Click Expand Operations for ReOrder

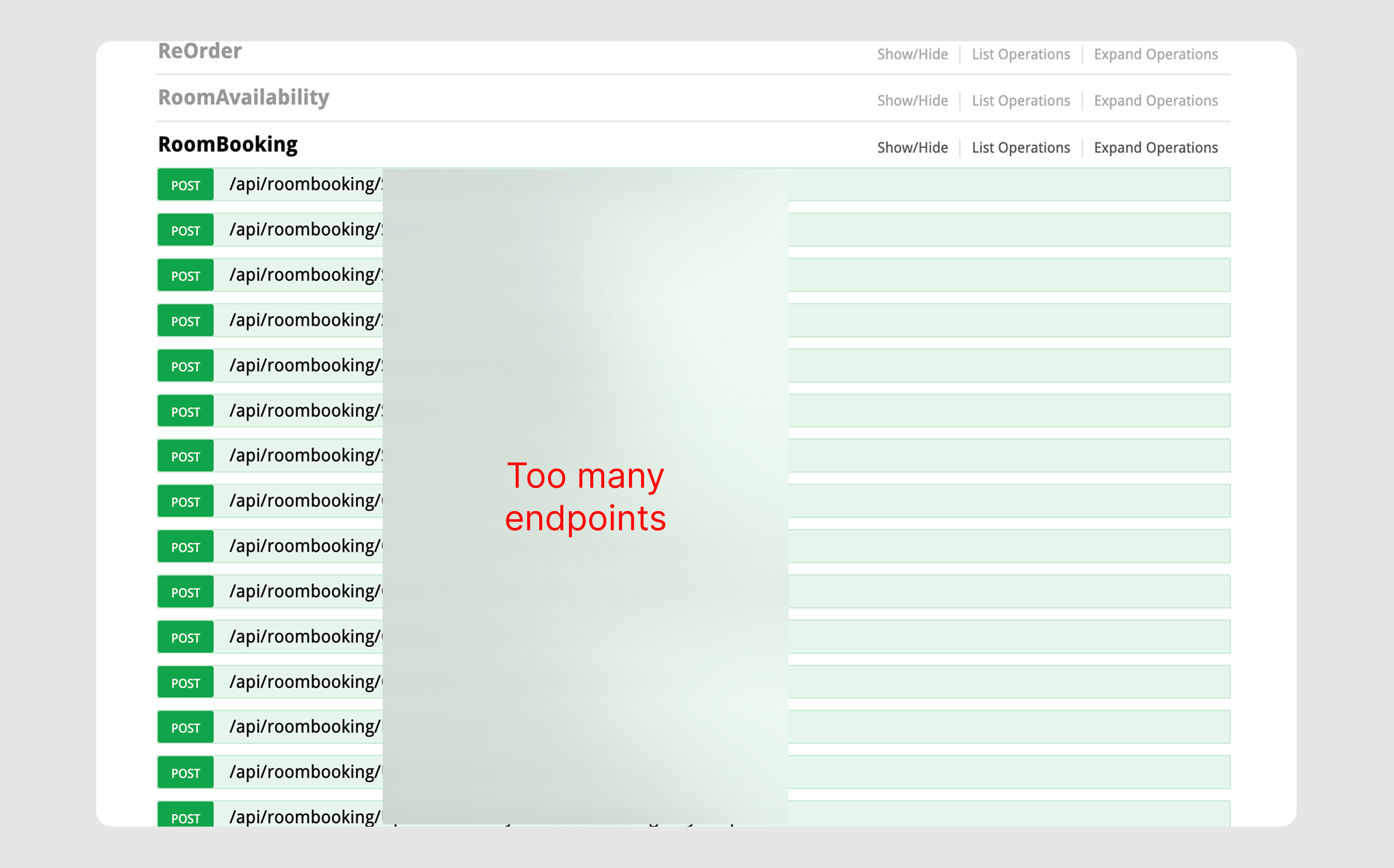click(1155, 55)
